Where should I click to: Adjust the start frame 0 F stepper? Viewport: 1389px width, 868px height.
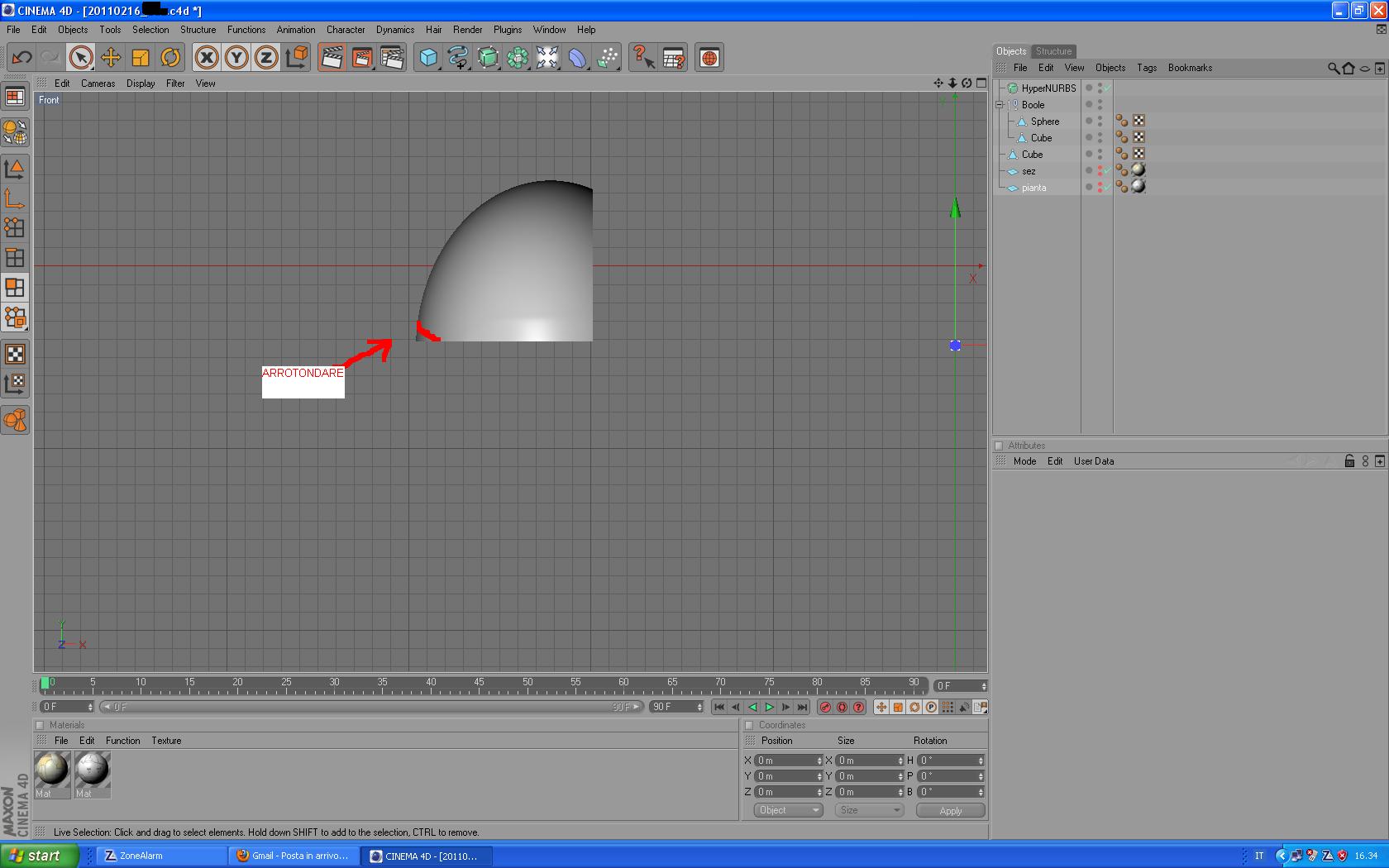(x=90, y=707)
